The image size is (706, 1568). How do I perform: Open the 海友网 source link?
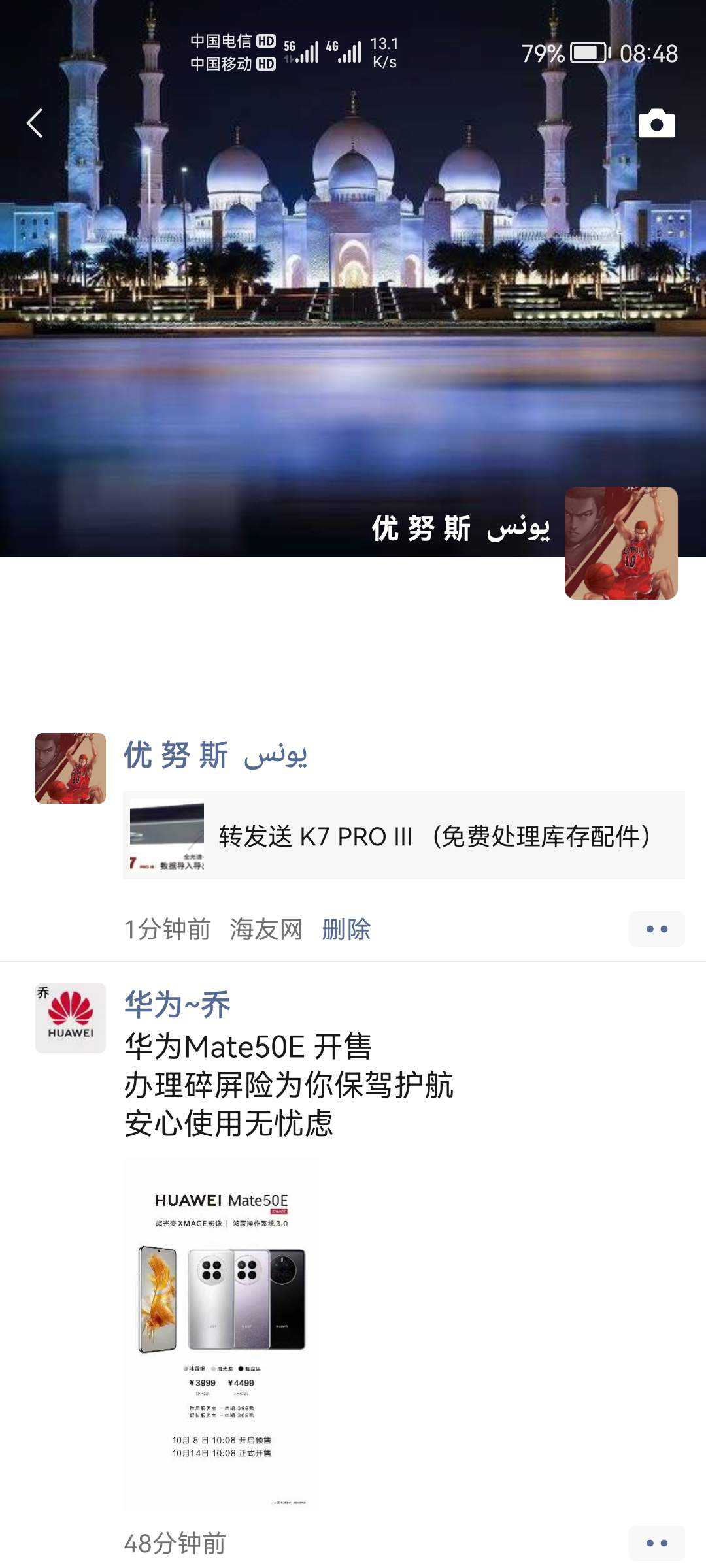[x=267, y=929]
